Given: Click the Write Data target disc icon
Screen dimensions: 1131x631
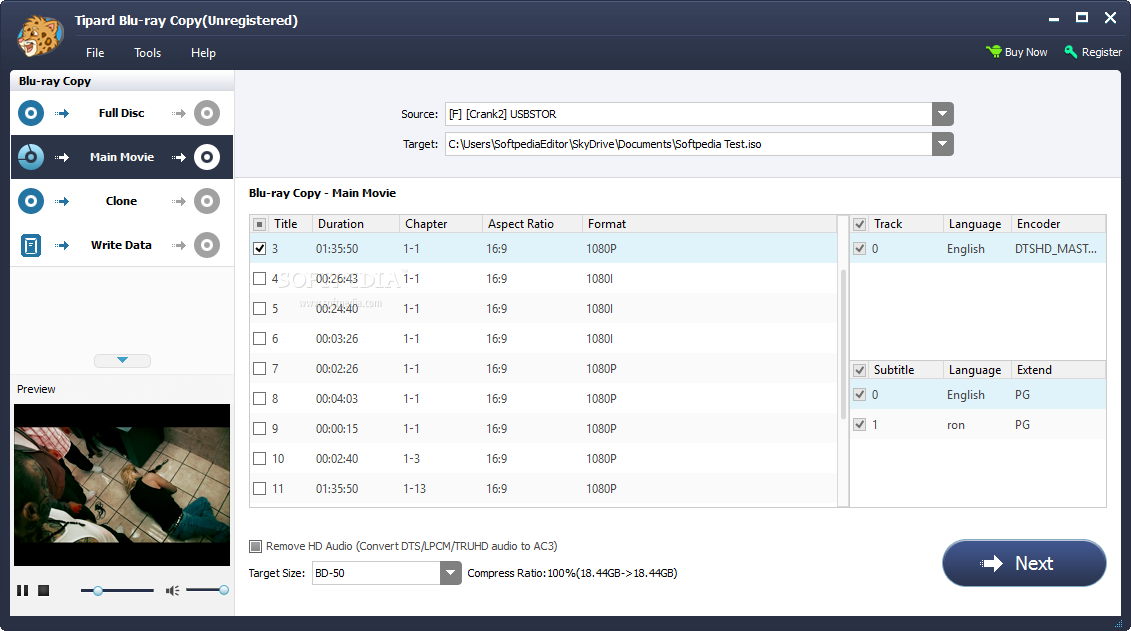Looking at the screenshot, I should (207, 245).
